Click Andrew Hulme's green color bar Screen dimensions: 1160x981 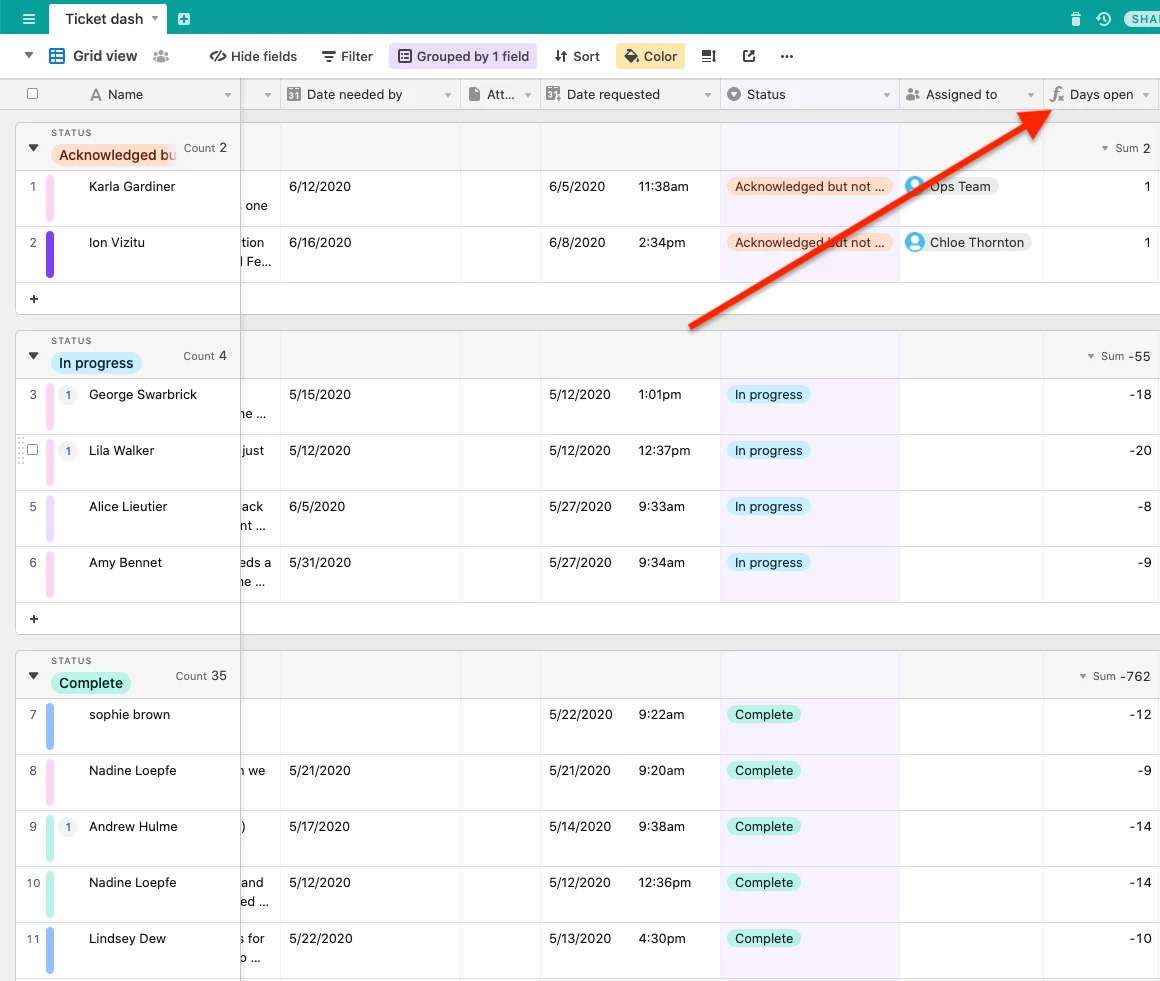pyautogui.click(x=50, y=839)
